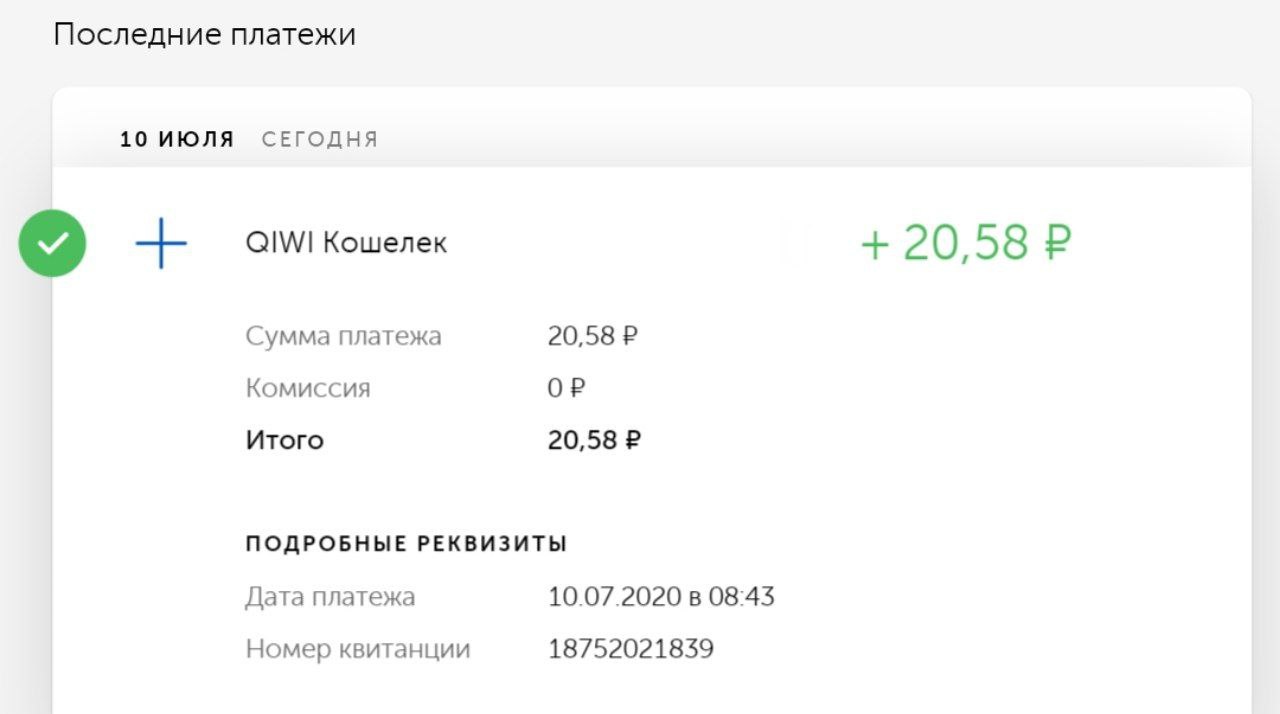Click the green +20,58 ₽ amount

click(x=966, y=243)
